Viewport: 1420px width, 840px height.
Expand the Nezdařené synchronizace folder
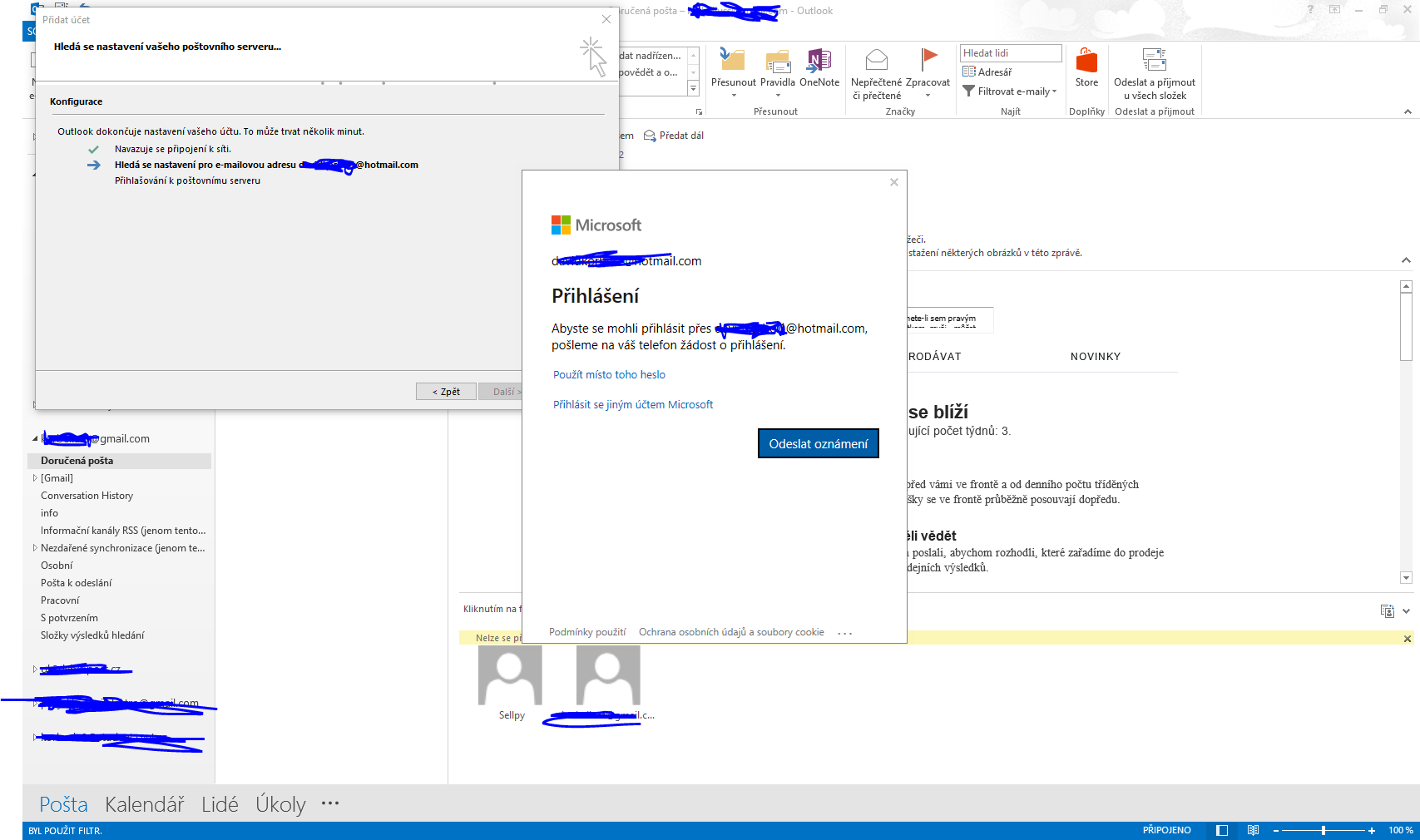coord(35,548)
